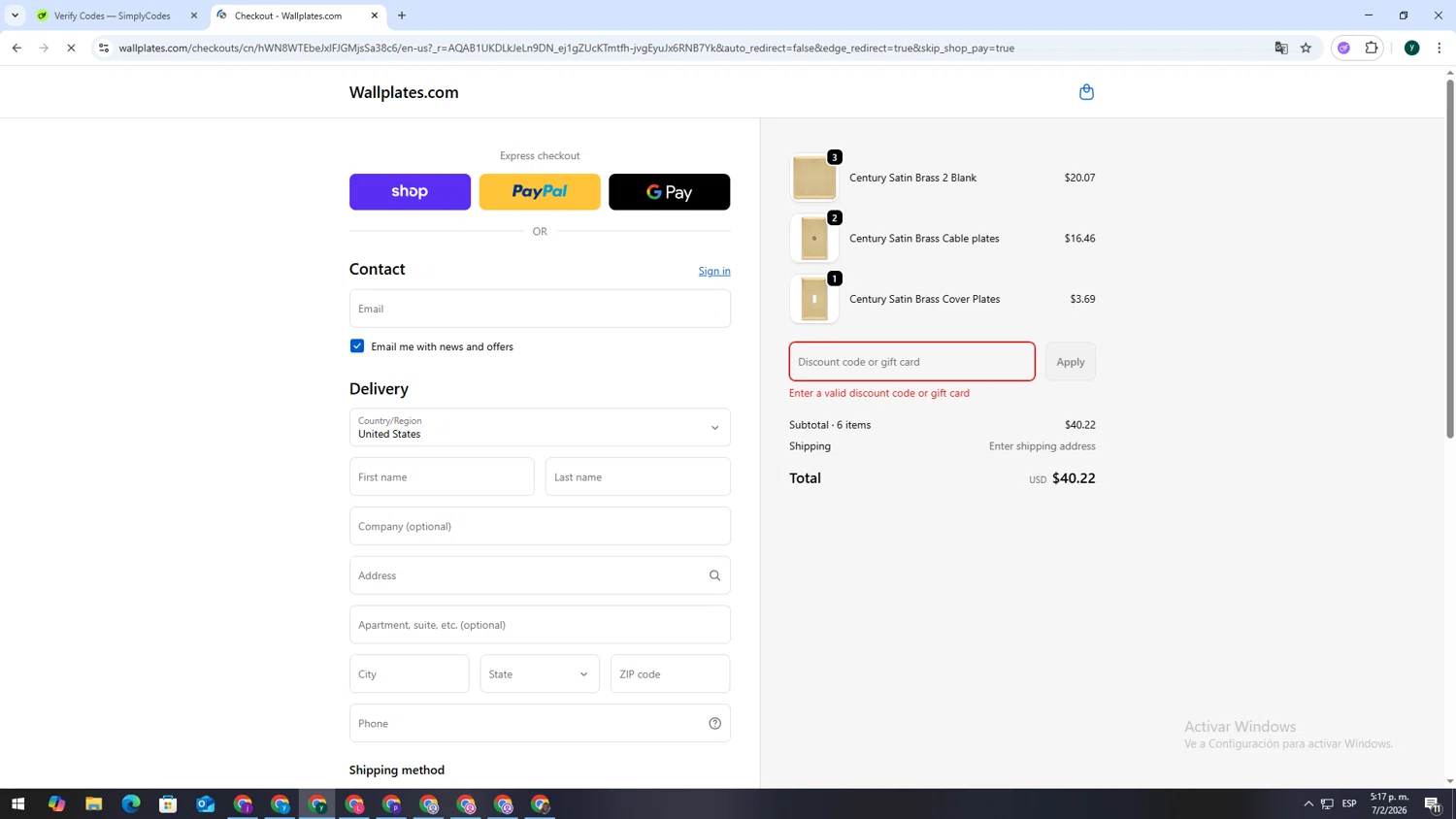1456x819 pixels.
Task: Click the Subtotal · 6 items label
Action: (830, 425)
